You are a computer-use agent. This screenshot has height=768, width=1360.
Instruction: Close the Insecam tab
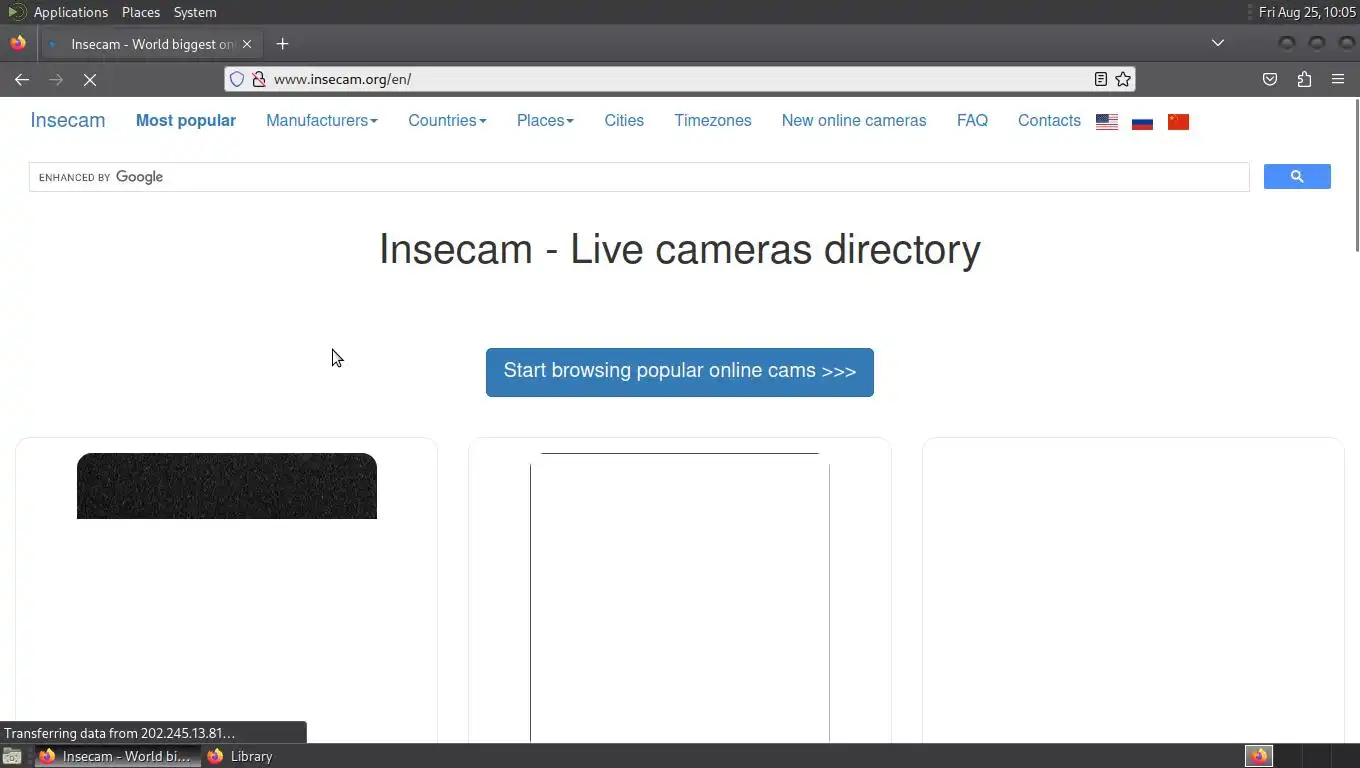(247, 44)
